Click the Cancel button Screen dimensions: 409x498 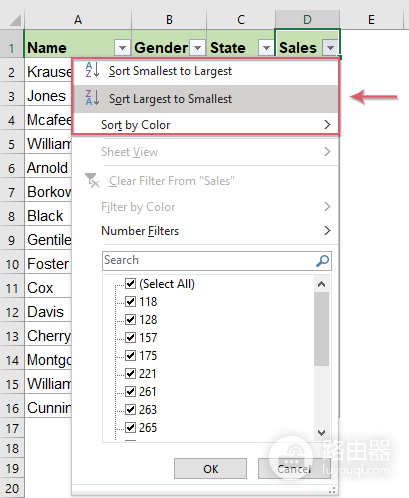[294, 469]
